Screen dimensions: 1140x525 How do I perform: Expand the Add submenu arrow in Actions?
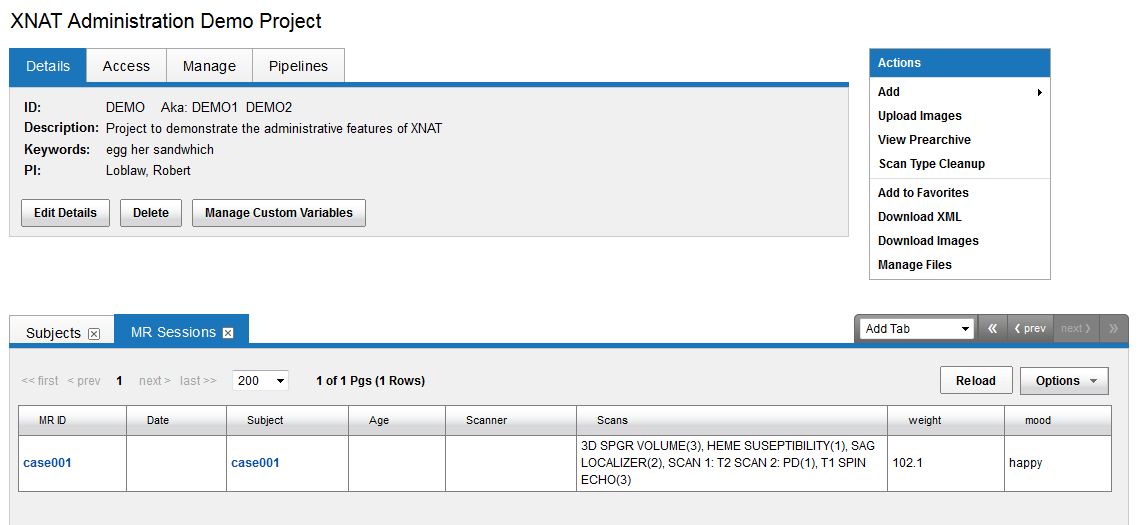1040,92
